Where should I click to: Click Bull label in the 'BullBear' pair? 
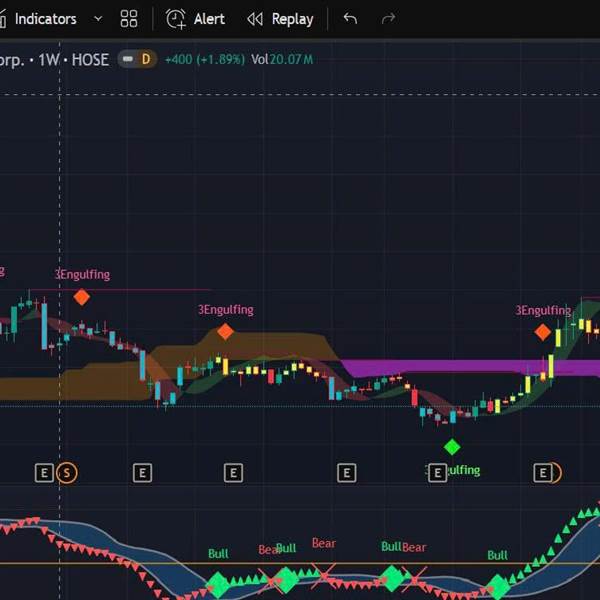click(x=391, y=546)
